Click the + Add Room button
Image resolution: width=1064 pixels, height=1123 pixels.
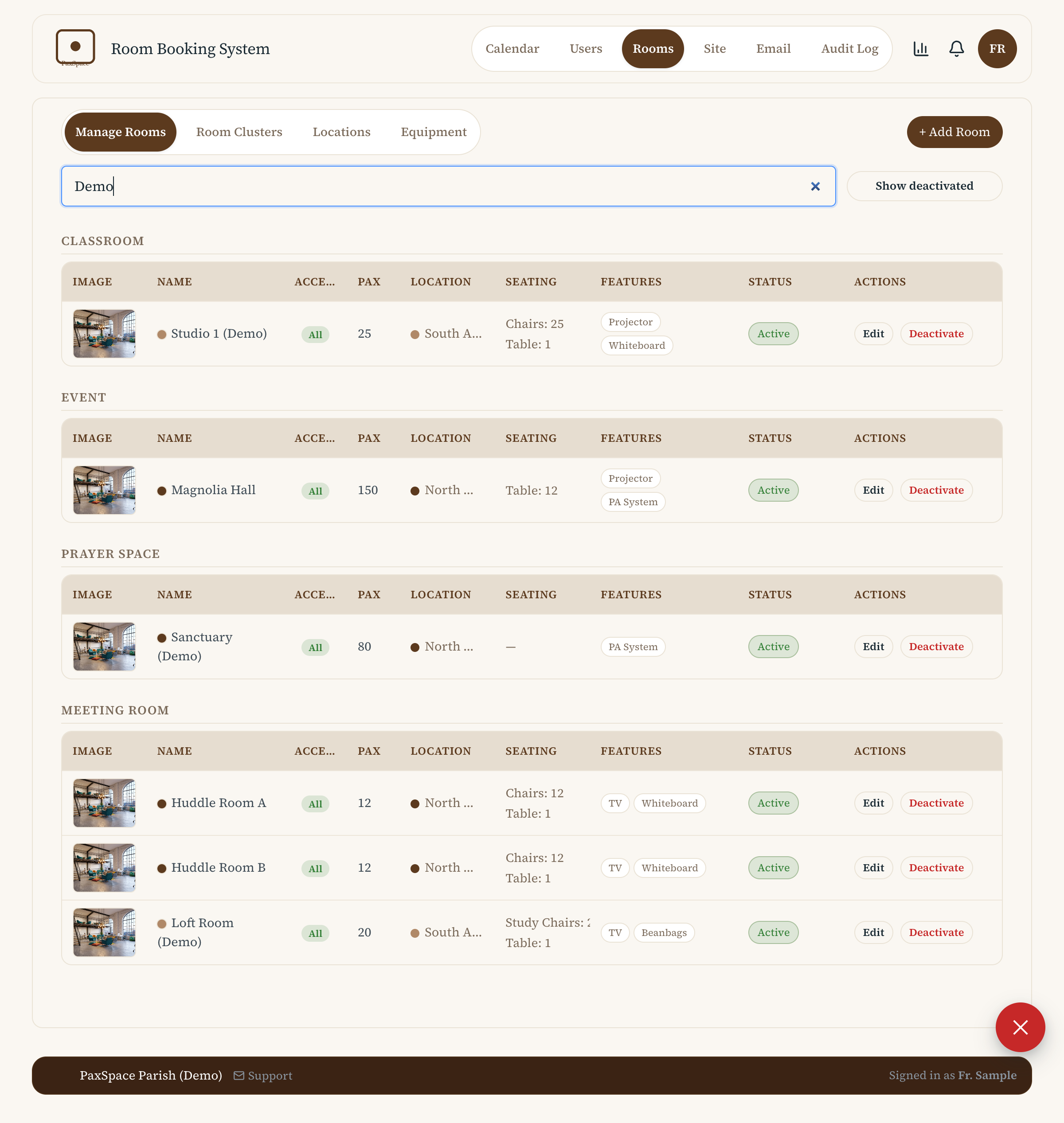tap(954, 132)
